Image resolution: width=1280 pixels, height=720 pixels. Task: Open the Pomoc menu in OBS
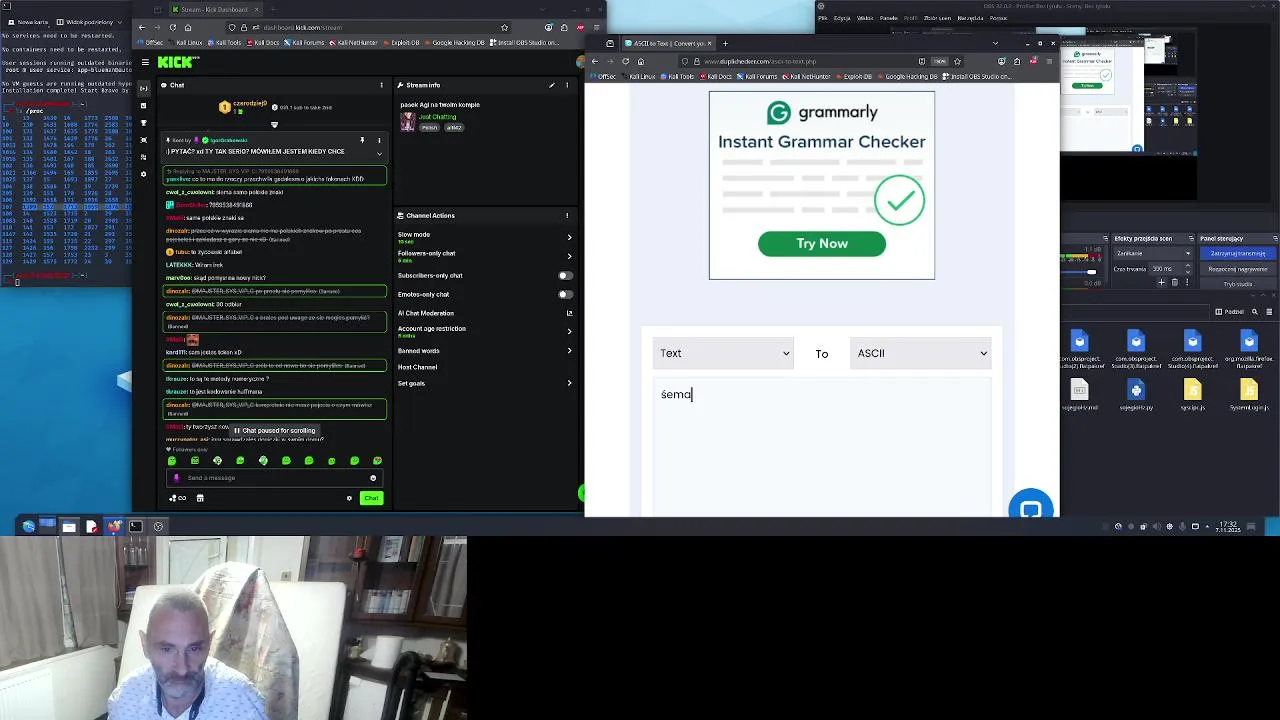(998, 18)
